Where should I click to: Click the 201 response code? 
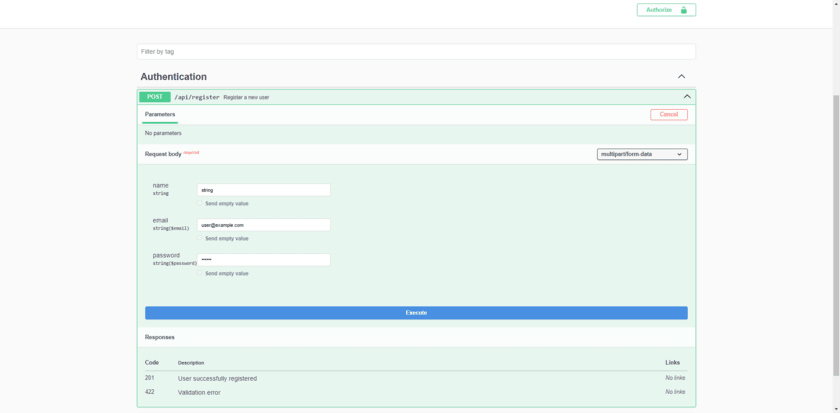149,378
